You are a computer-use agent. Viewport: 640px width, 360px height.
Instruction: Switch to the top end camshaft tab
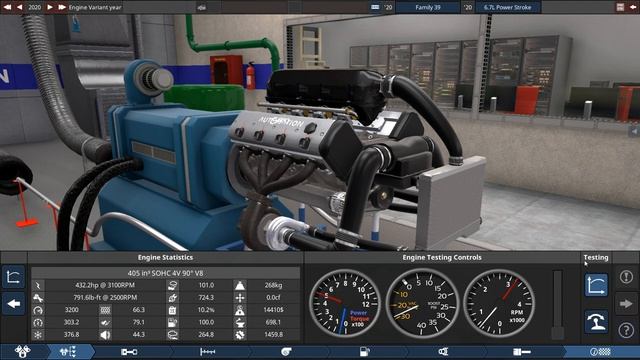tap(207, 351)
